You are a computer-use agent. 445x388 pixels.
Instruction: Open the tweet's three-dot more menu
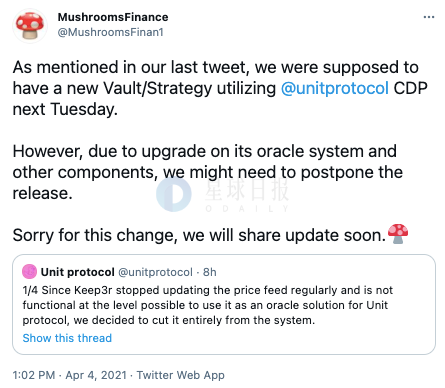pos(429,17)
